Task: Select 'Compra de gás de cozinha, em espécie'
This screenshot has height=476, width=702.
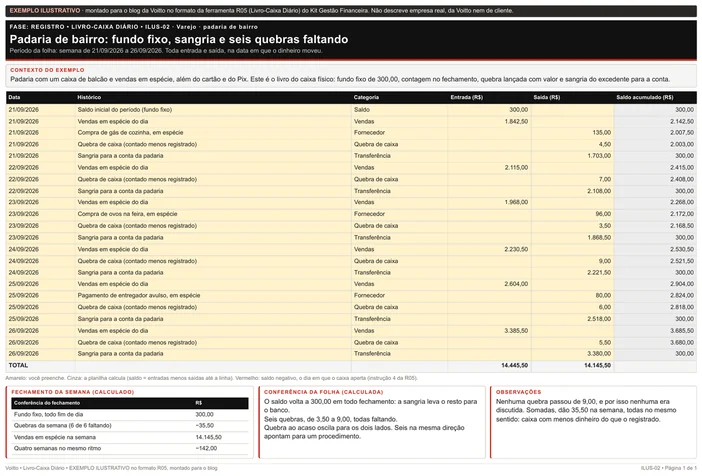Action: 130,133
